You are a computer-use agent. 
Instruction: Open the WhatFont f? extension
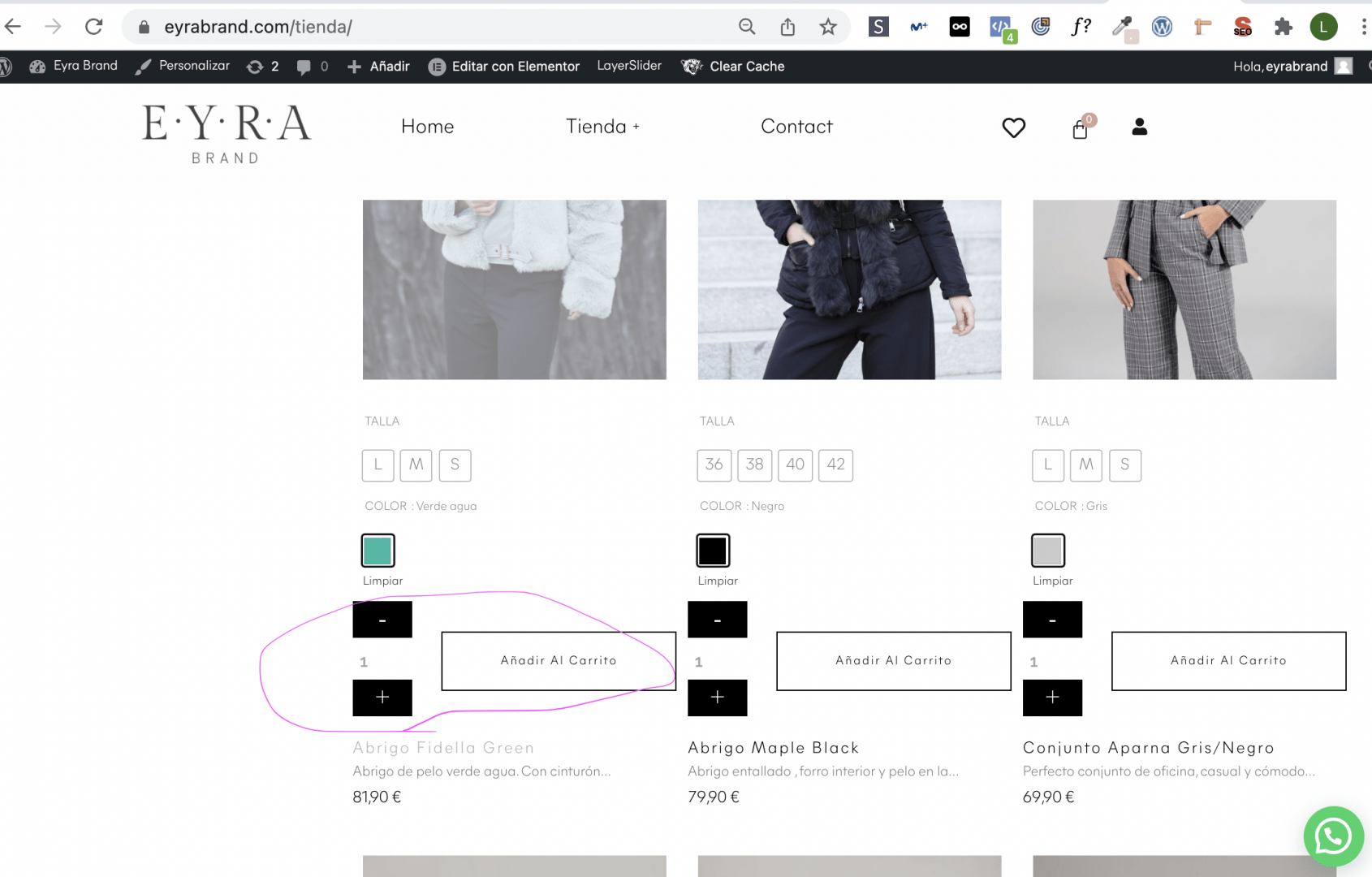click(x=1081, y=27)
